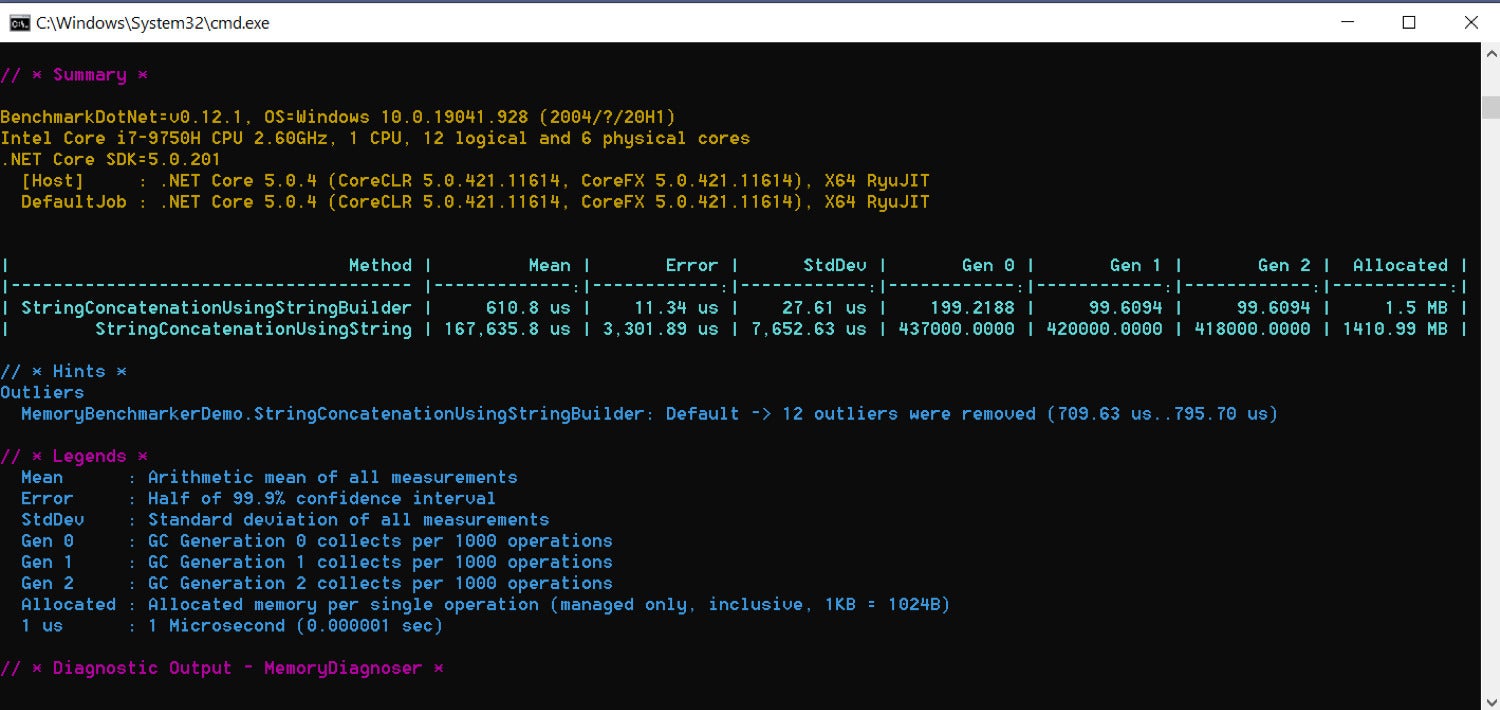Click the 1410.99 MB allocated value
Screen dimensions: 1500x710
(1395, 329)
